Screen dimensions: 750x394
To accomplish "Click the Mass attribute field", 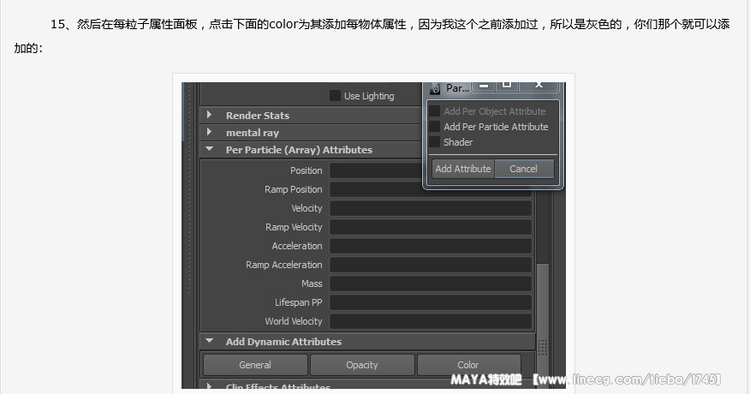I will (430, 284).
